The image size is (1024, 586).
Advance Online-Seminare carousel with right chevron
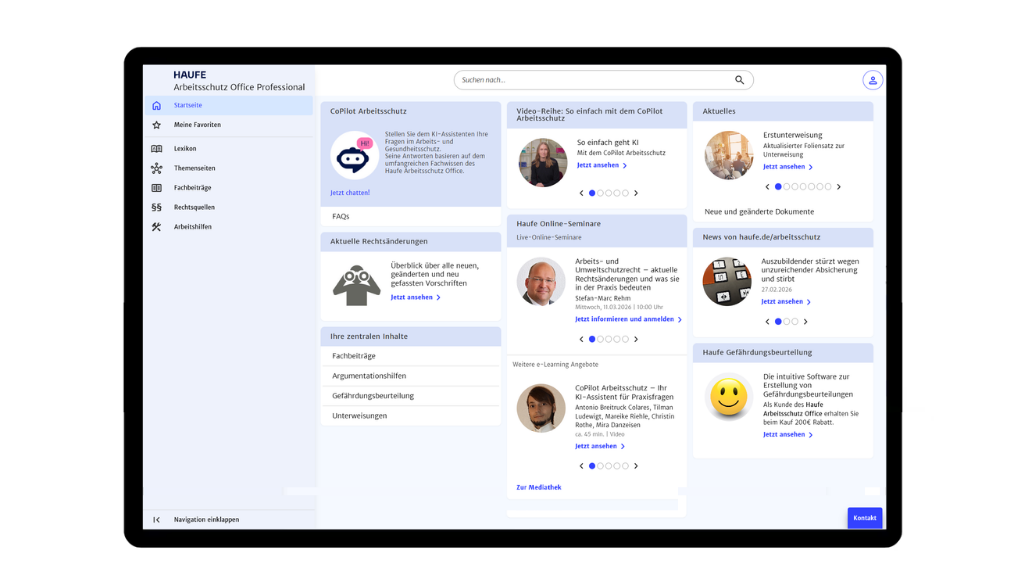click(x=636, y=339)
